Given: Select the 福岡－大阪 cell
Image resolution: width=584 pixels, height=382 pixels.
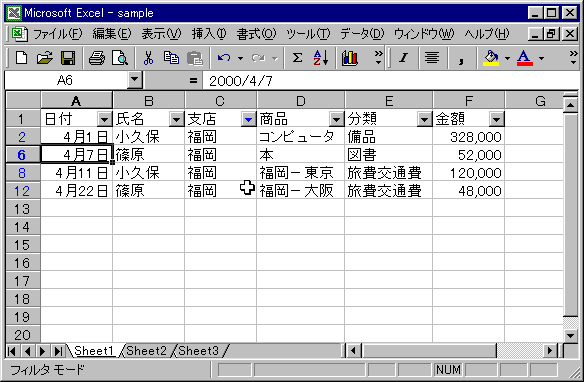Looking at the screenshot, I should [x=301, y=191].
